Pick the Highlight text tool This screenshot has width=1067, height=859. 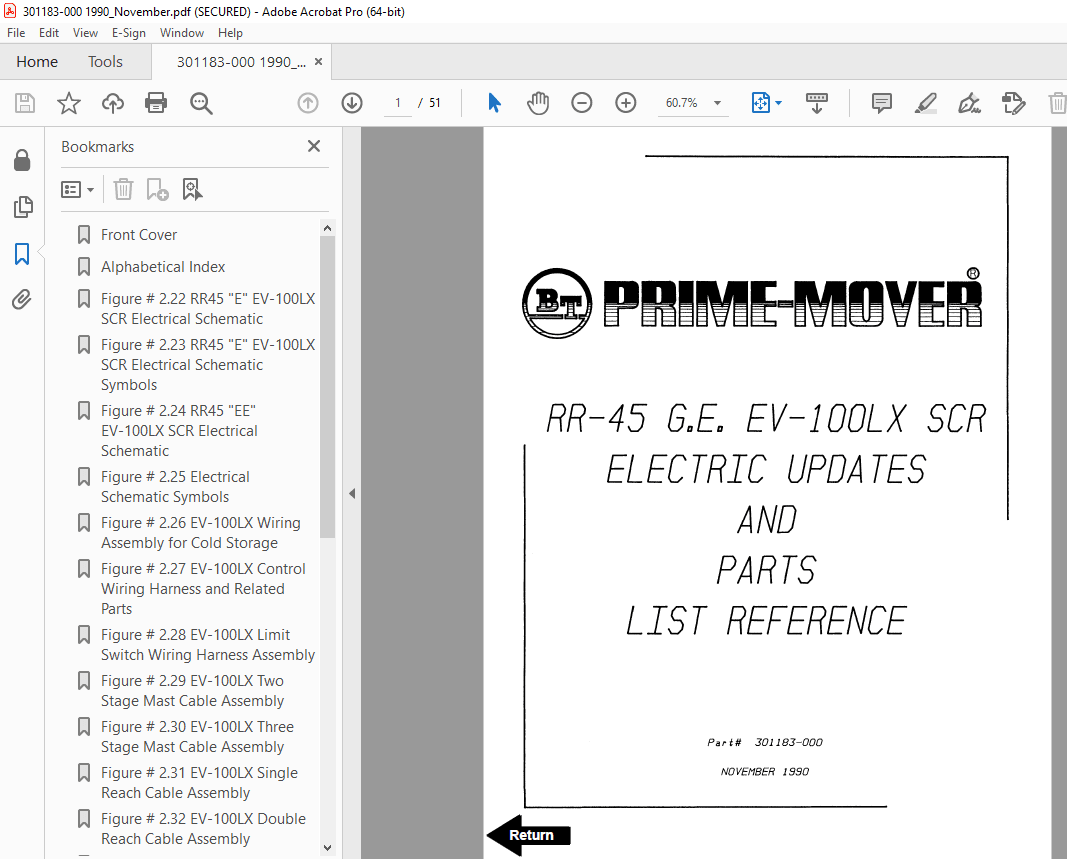(925, 103)
